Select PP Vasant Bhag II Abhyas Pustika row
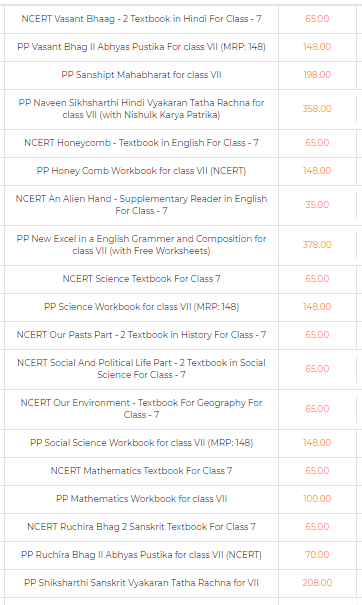Screen dimensions: 362x605 (x=141, y=47)
